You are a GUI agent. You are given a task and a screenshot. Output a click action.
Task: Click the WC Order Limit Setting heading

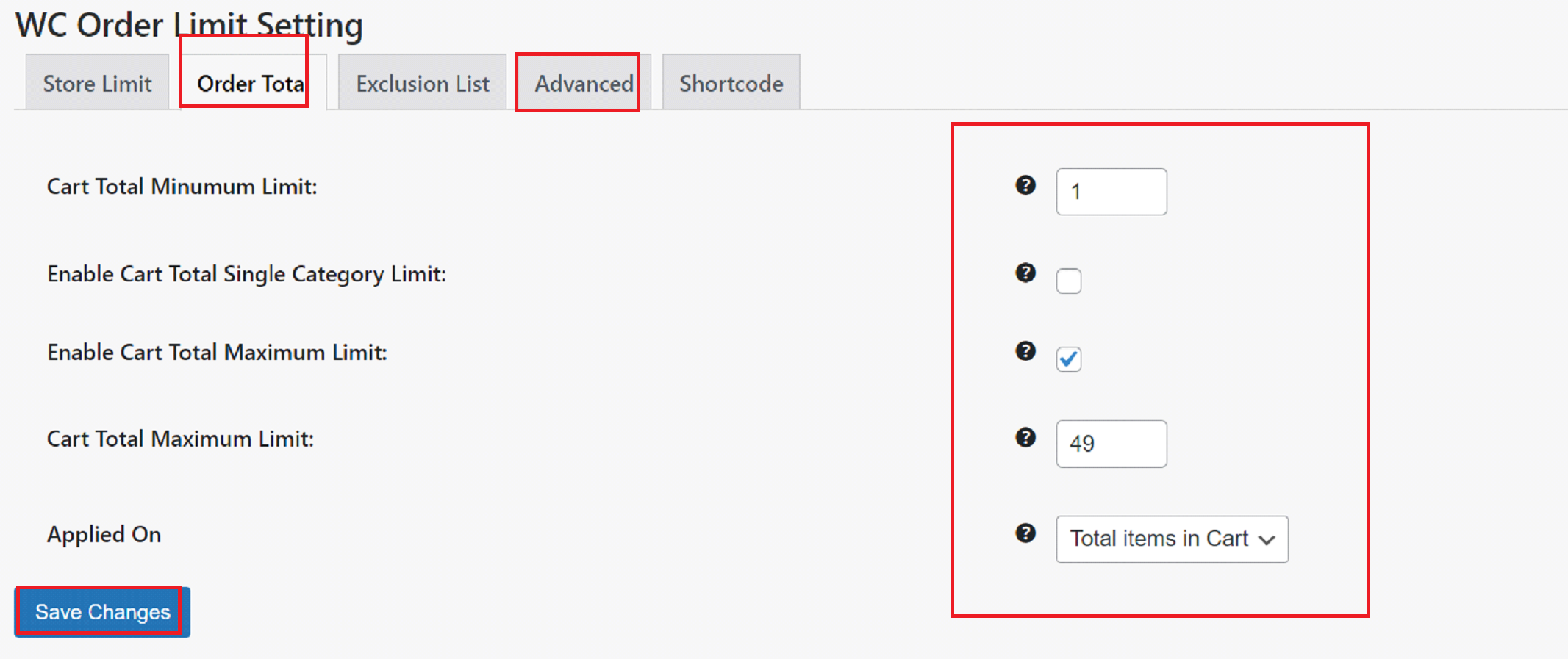[x=190, y=25]
